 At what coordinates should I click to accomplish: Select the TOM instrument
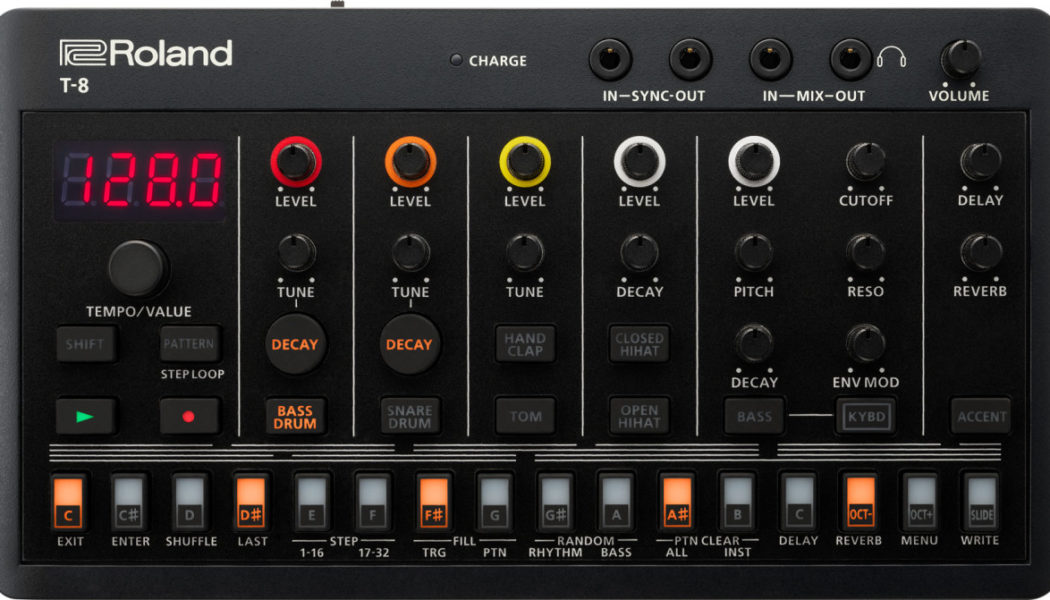pos(525,416)
